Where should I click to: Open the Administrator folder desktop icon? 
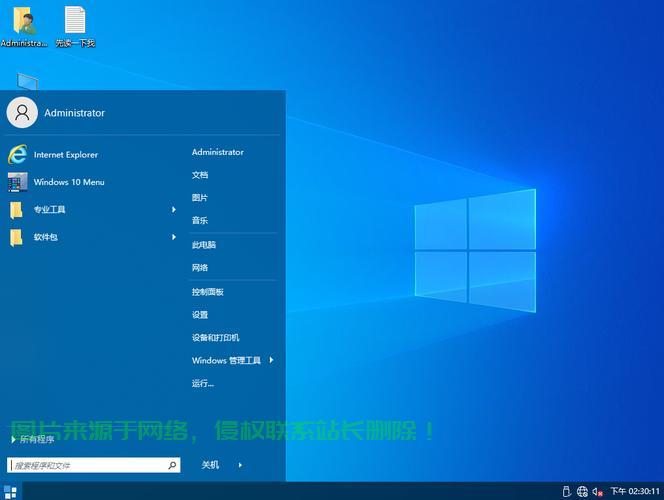(x=24, y=25)
